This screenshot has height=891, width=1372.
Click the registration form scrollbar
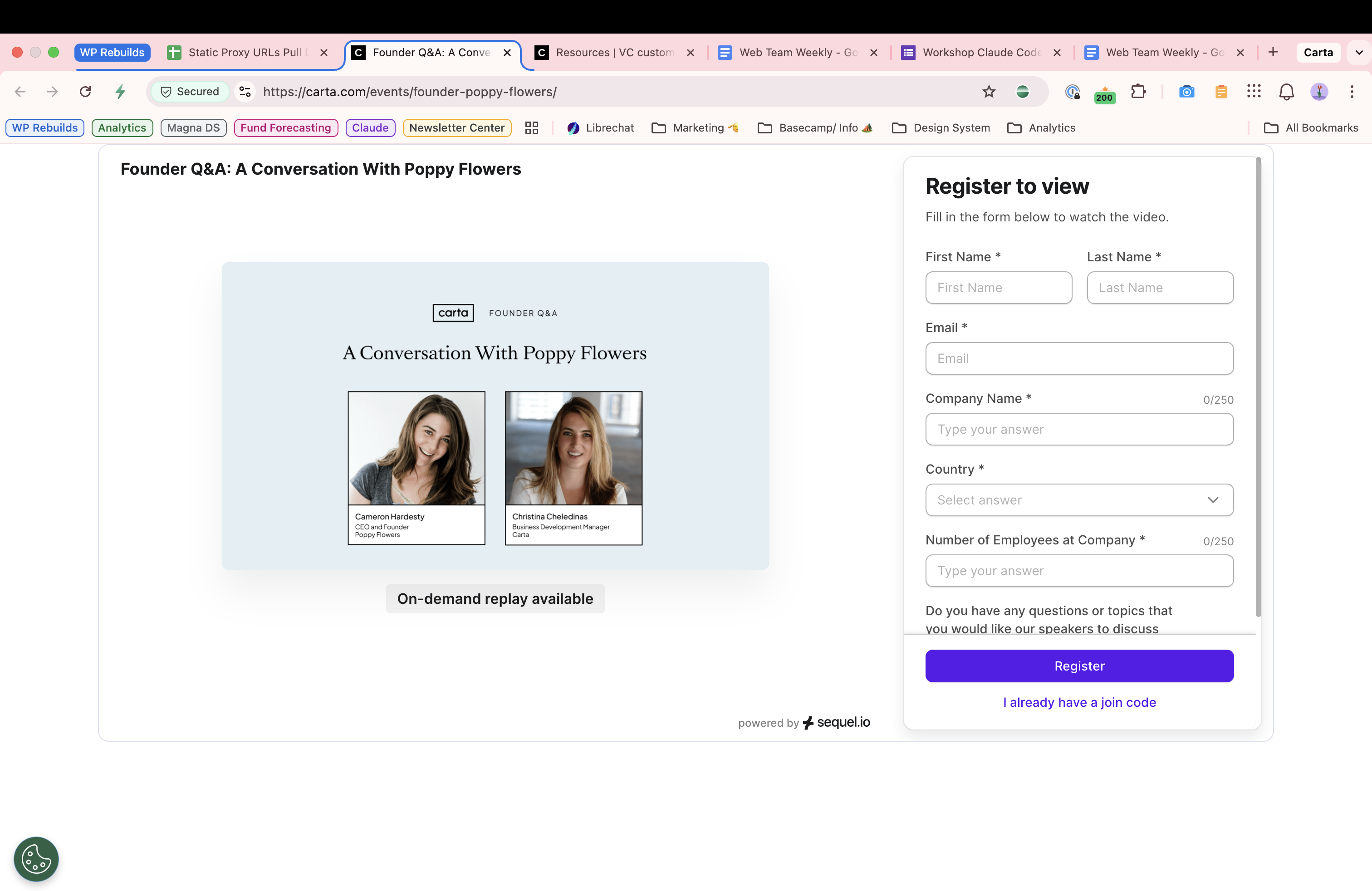[x=1258, y=386]
